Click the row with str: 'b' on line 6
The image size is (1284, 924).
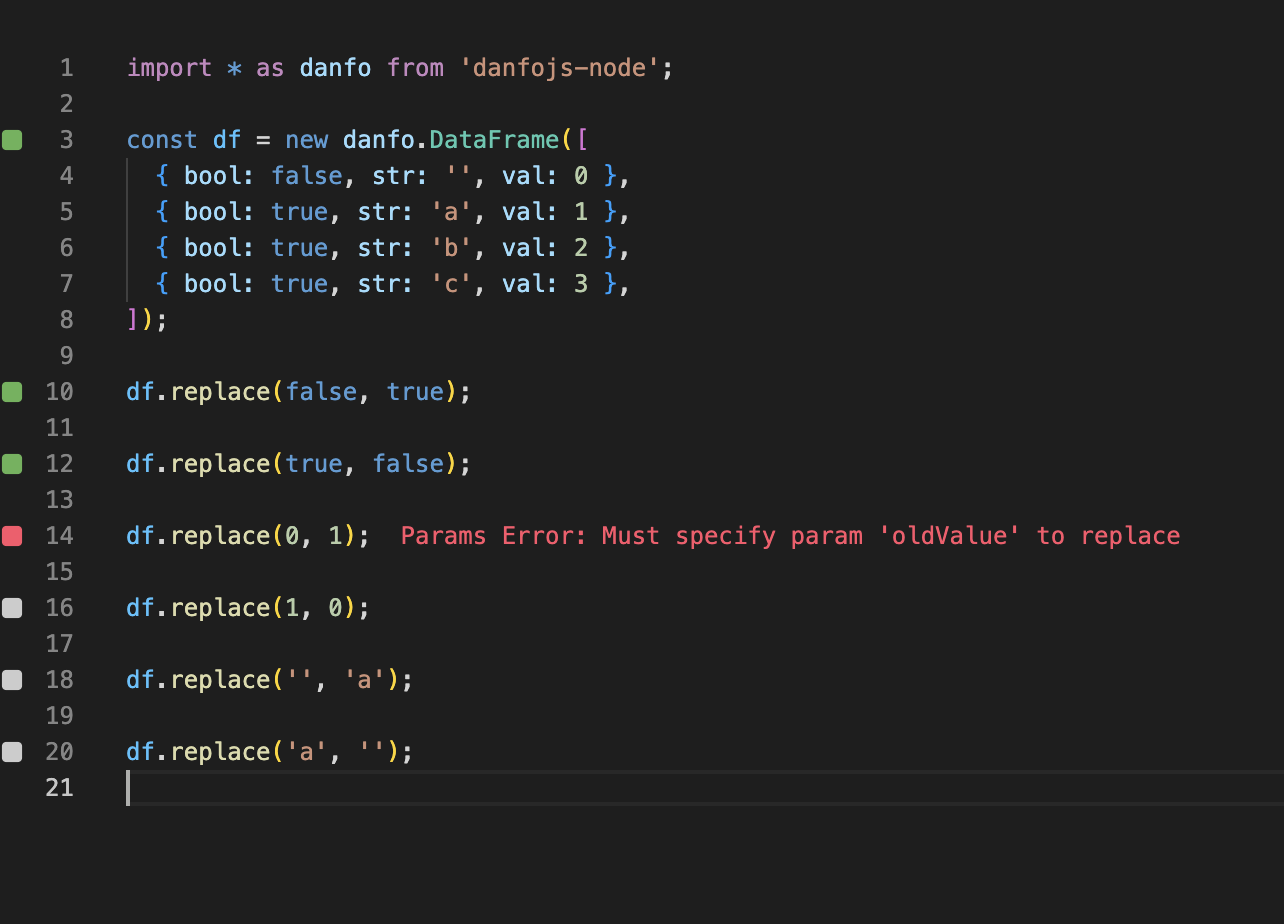[395, 248]
